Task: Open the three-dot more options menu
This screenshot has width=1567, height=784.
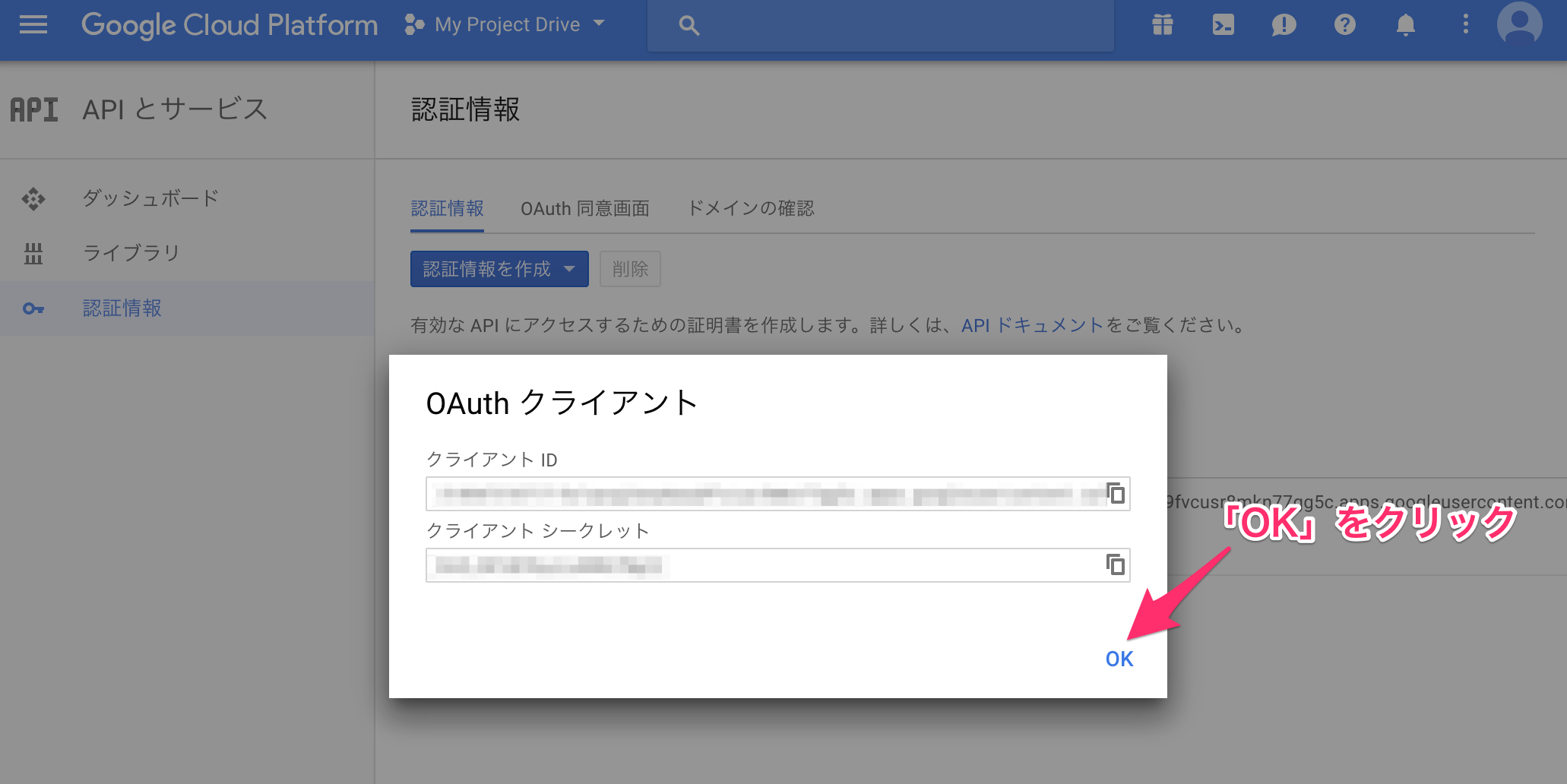Action: [1465, 25]
